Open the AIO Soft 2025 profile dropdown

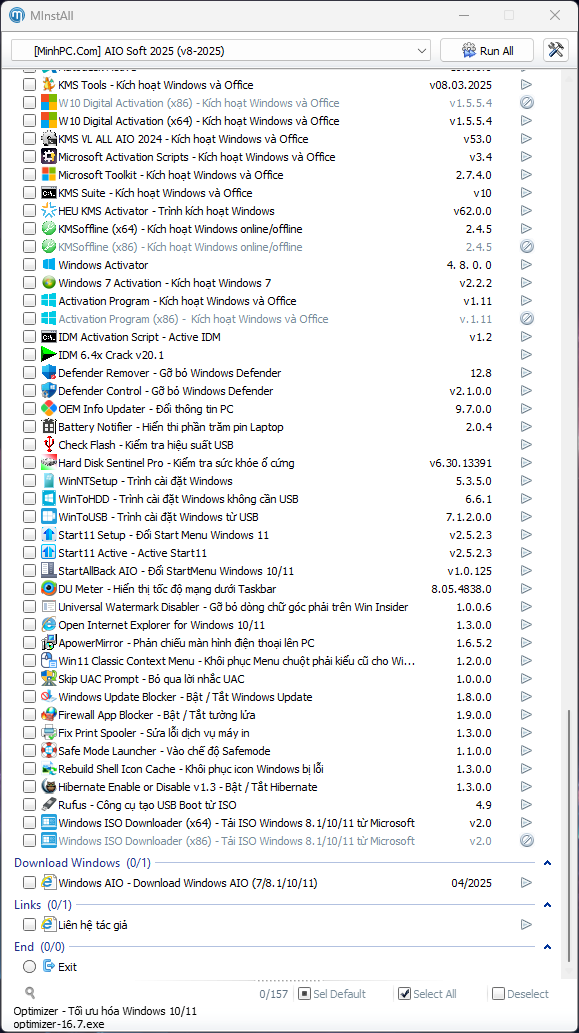pyautogui.click(x=221, y=50)
